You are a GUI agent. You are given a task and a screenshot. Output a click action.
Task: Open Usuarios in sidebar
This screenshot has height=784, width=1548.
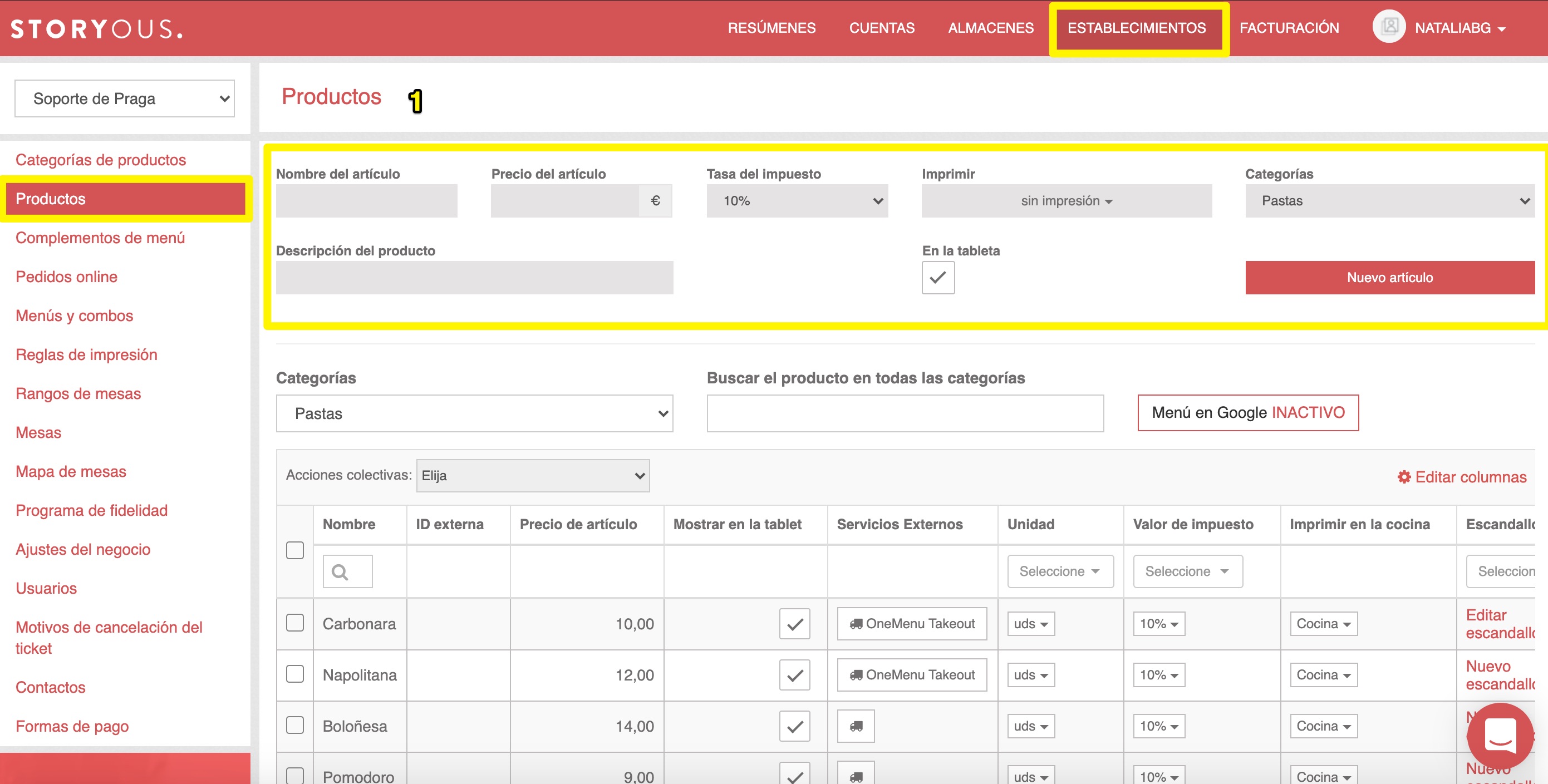click(46, 589)
